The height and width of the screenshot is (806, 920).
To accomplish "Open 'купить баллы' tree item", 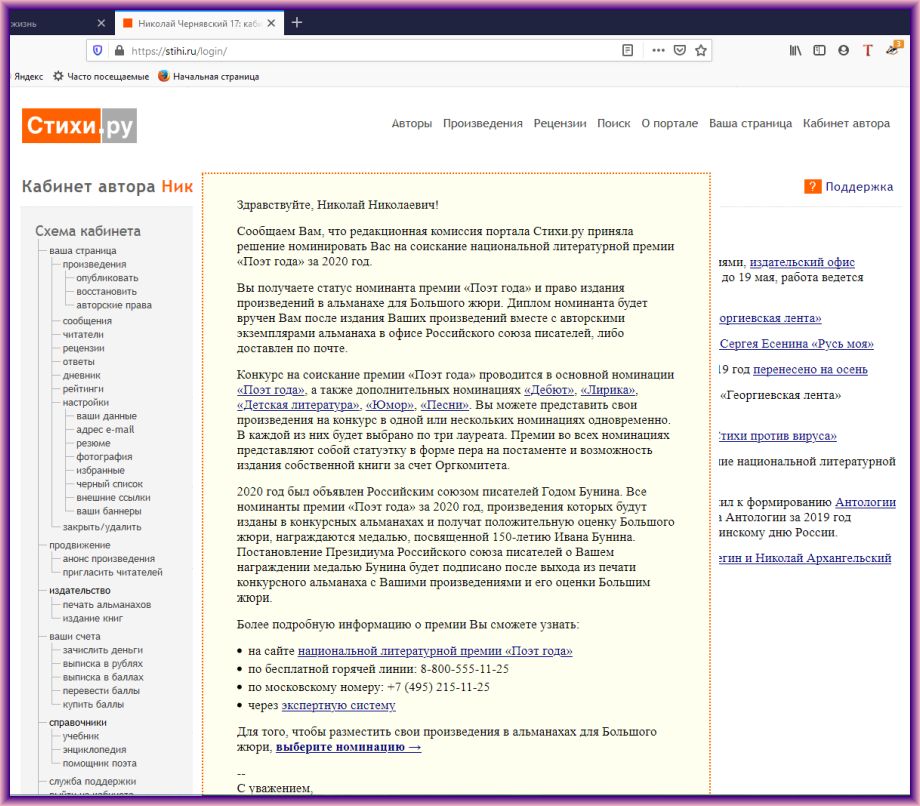I will (x=93, y=704).
